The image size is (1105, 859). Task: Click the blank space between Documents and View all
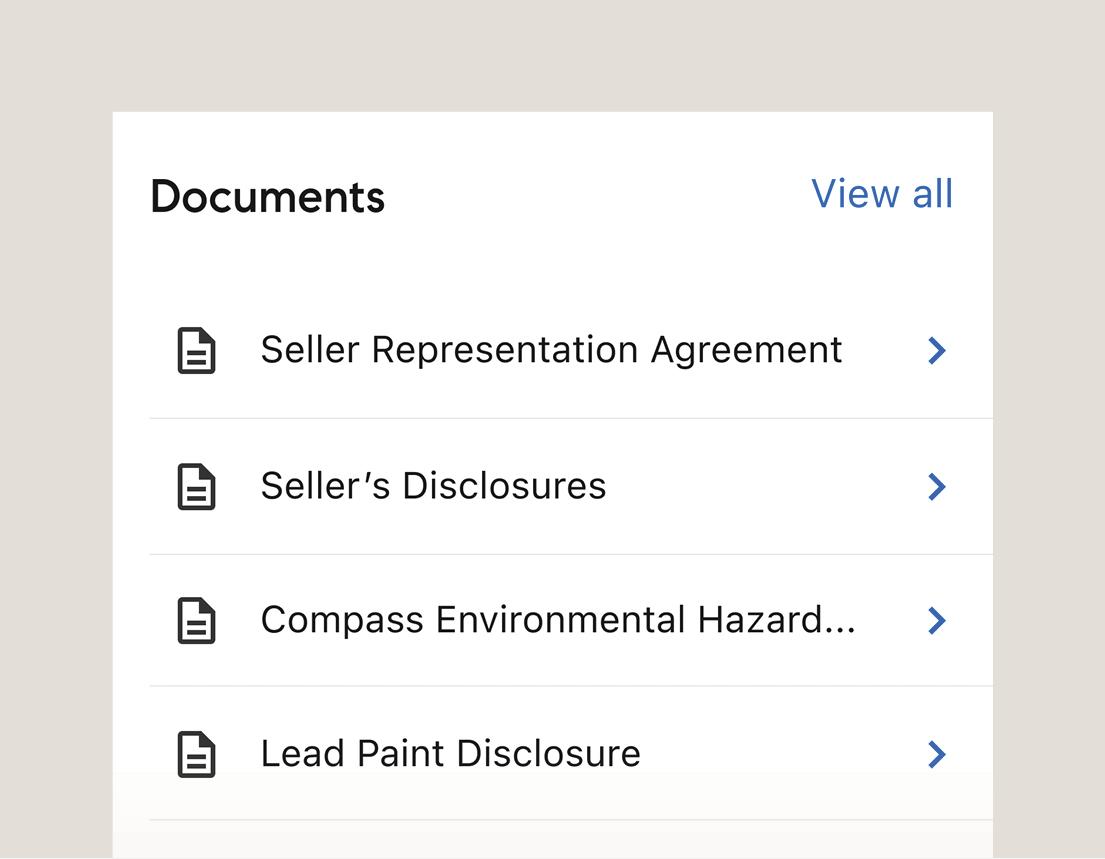[x=598, y=196]
